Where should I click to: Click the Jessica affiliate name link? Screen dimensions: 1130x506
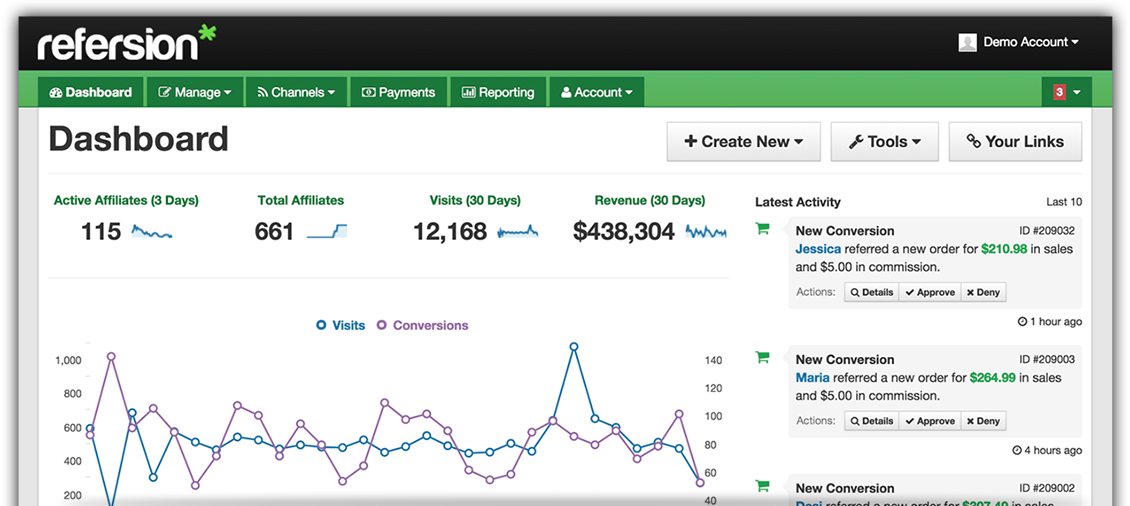coord(818,249)
